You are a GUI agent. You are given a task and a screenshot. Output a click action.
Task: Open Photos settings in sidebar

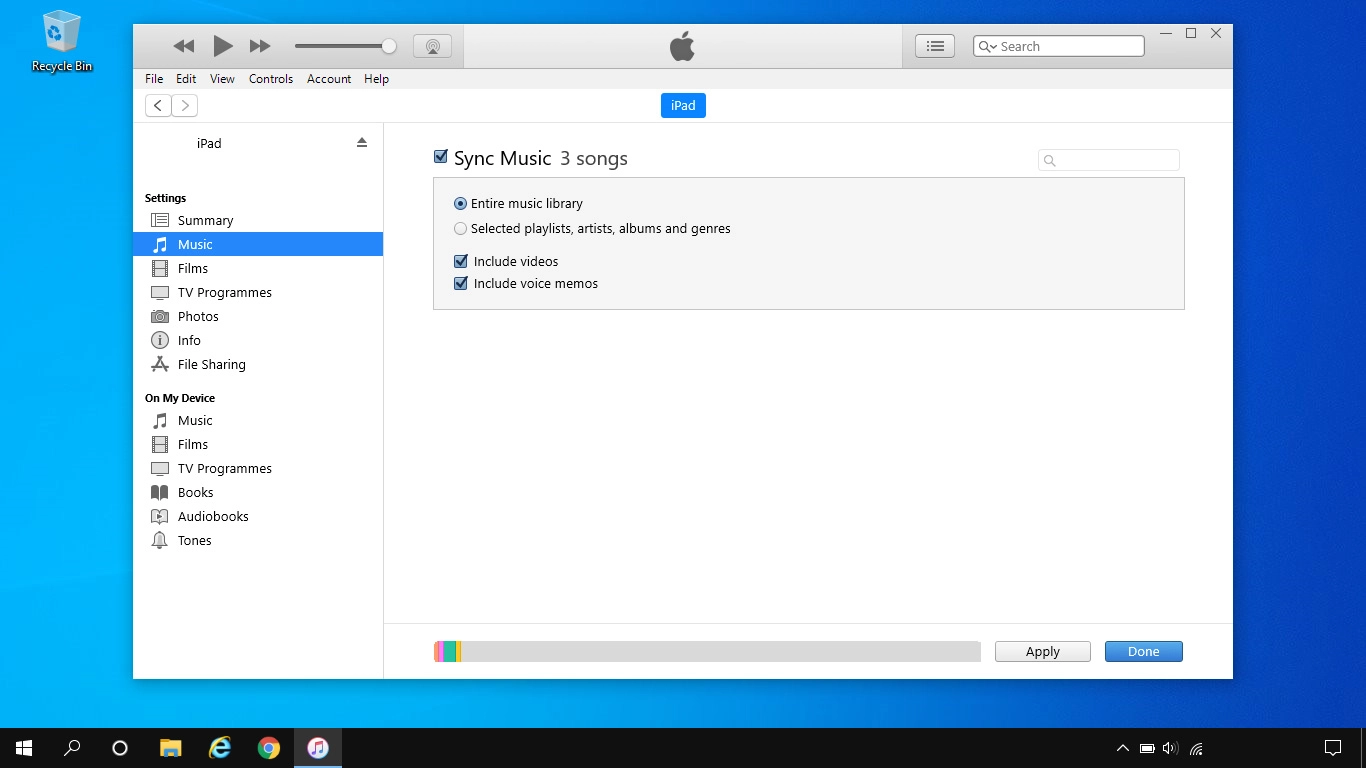tap(198, 316)
